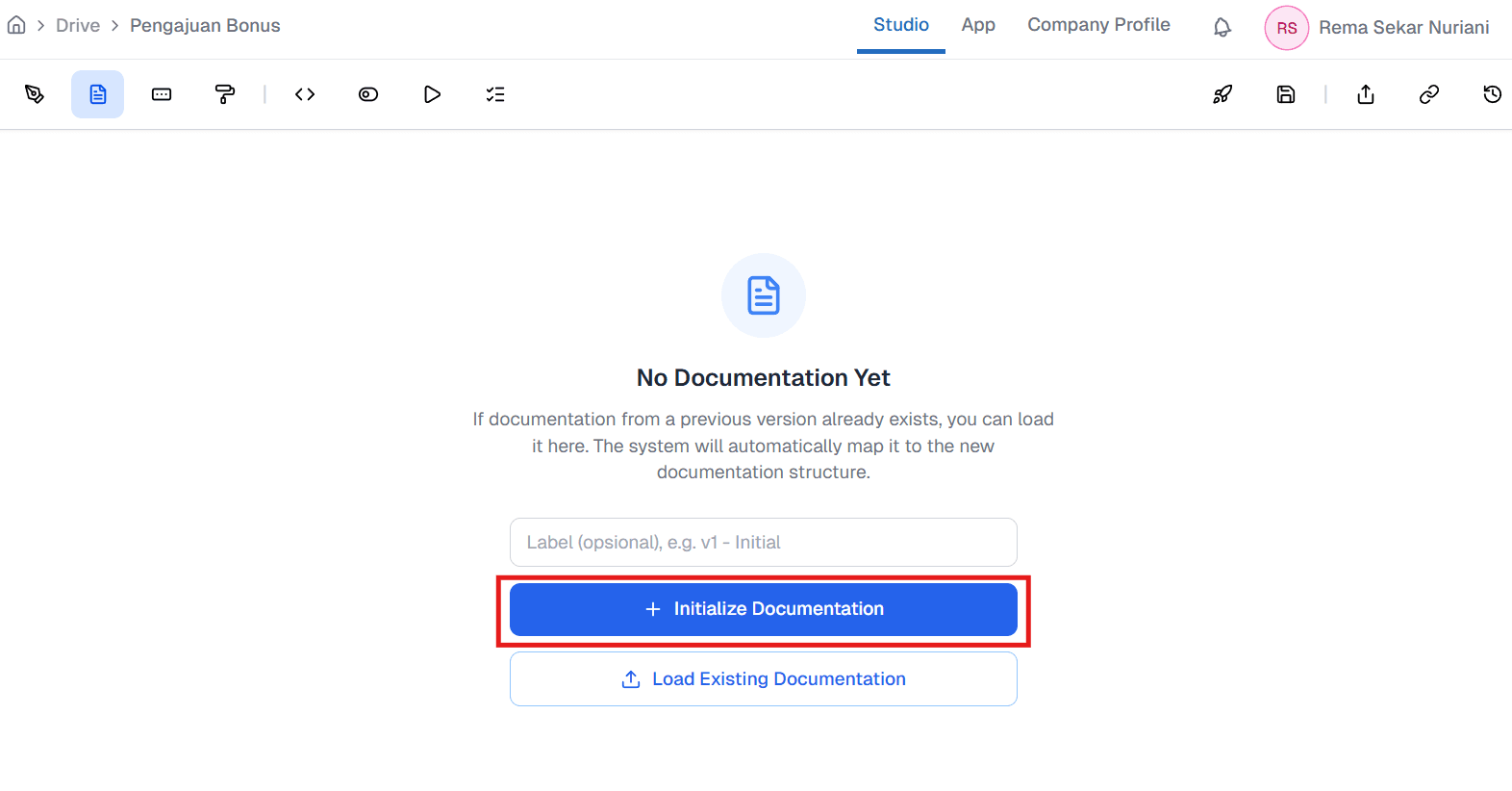Click the link chain icon
This screenshot has height=791, width=1512.
(1429, 94)
